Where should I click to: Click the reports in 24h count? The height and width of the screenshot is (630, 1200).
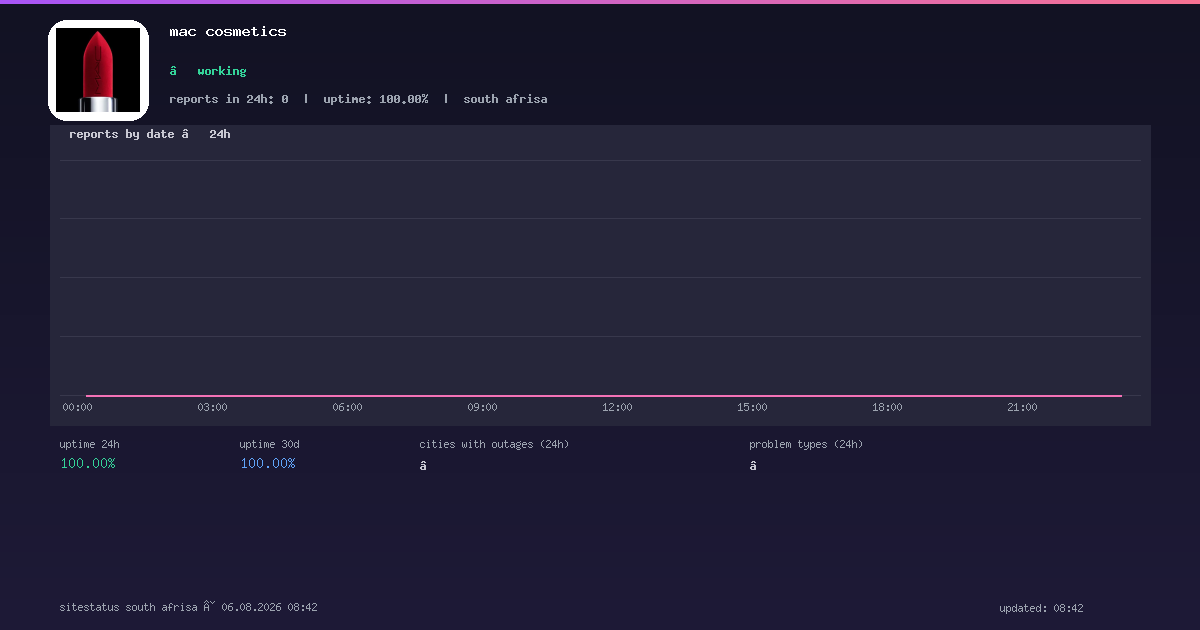pyautogui.click(x=229, y=99)
